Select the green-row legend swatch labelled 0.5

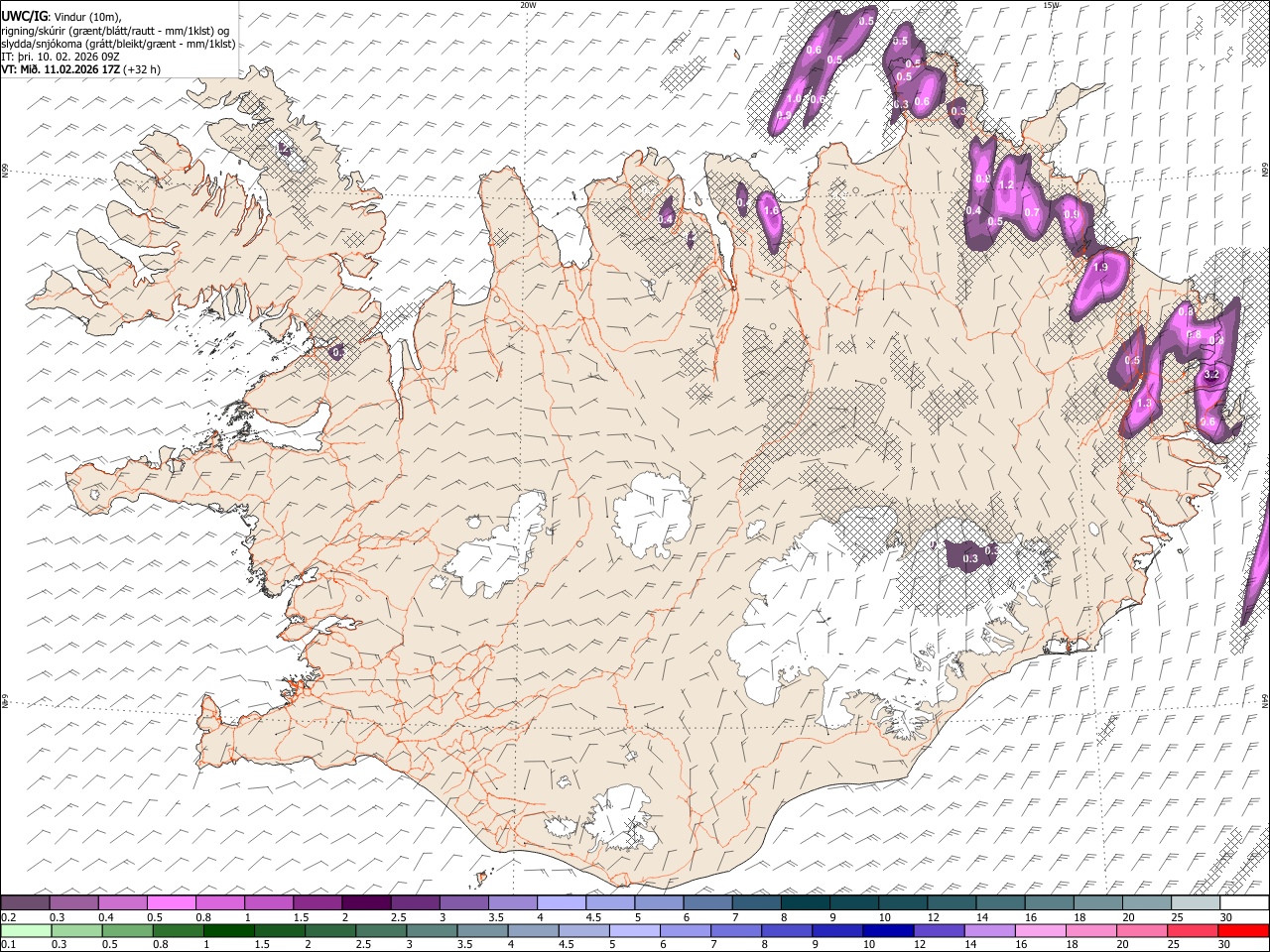pos(128,930)
